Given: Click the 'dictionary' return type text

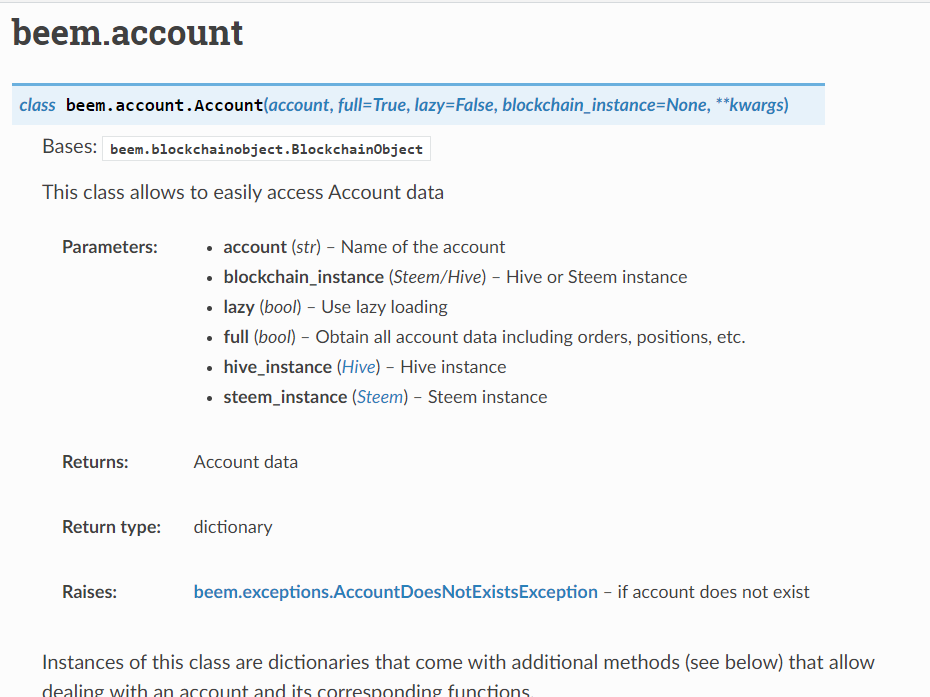Looking at the screenshot, I should coord(233,527).
